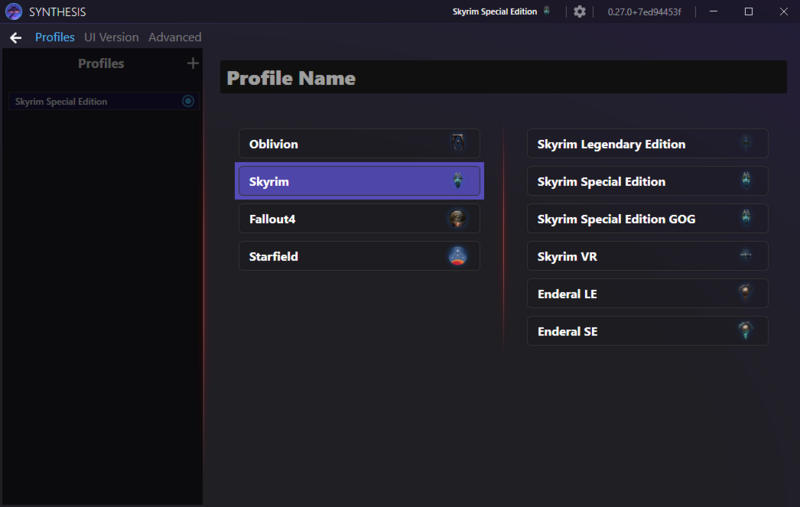This screenshot has height=507, width=800.
Task: Open the UI Version tab
Action: tap(111, 38)
